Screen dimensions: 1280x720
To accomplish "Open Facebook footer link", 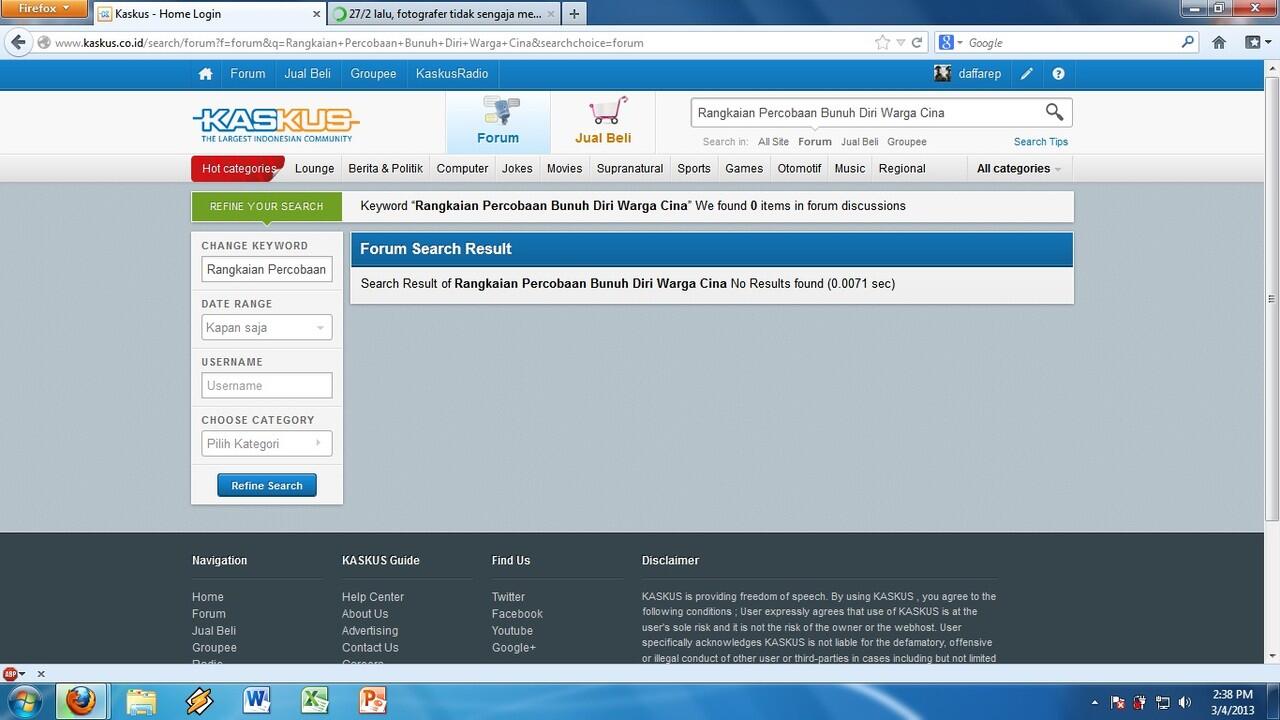I will [517, 614].
